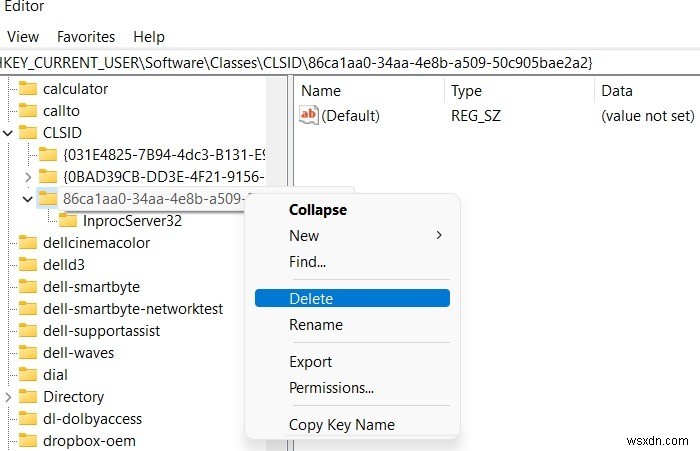700x451 pixels.
Task: Select Copy Key Name option
Action: (341, 424)
